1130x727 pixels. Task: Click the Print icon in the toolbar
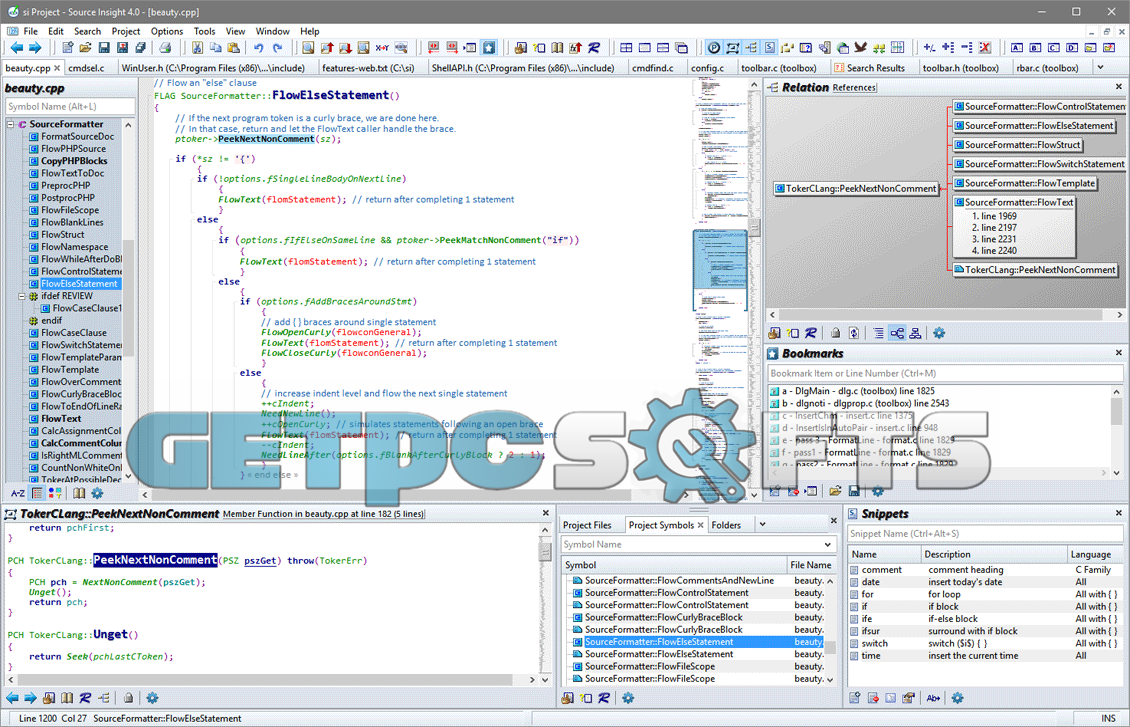165,48
